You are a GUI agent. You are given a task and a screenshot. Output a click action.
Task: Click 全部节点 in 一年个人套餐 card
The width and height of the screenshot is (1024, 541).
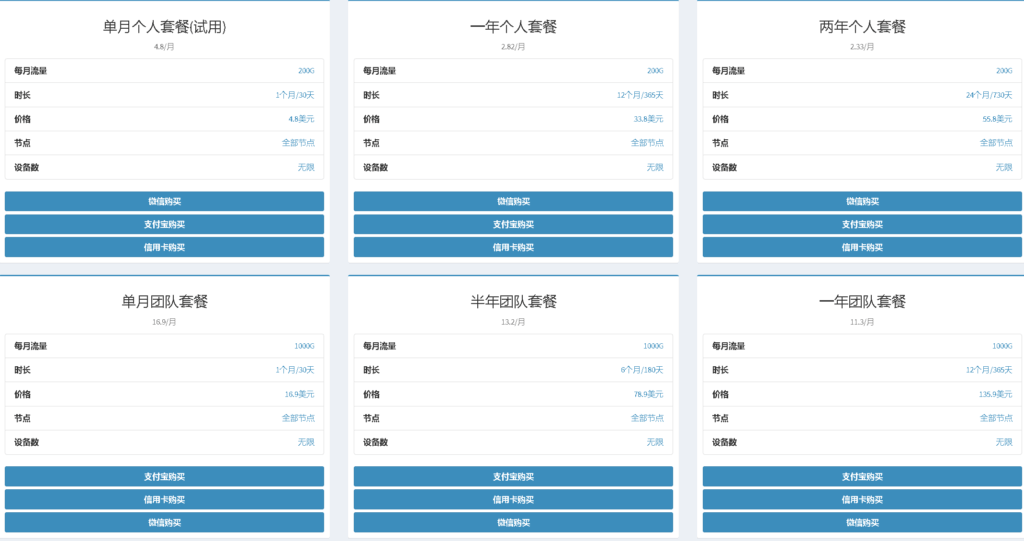pos(647,142)
